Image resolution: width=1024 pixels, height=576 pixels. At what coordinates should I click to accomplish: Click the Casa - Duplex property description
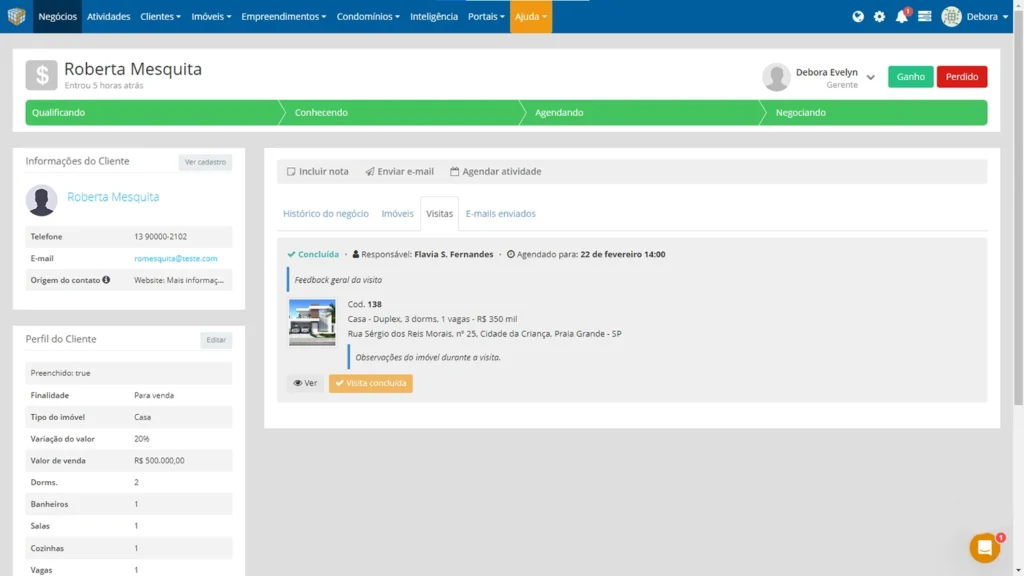click(x=432, y=319)
